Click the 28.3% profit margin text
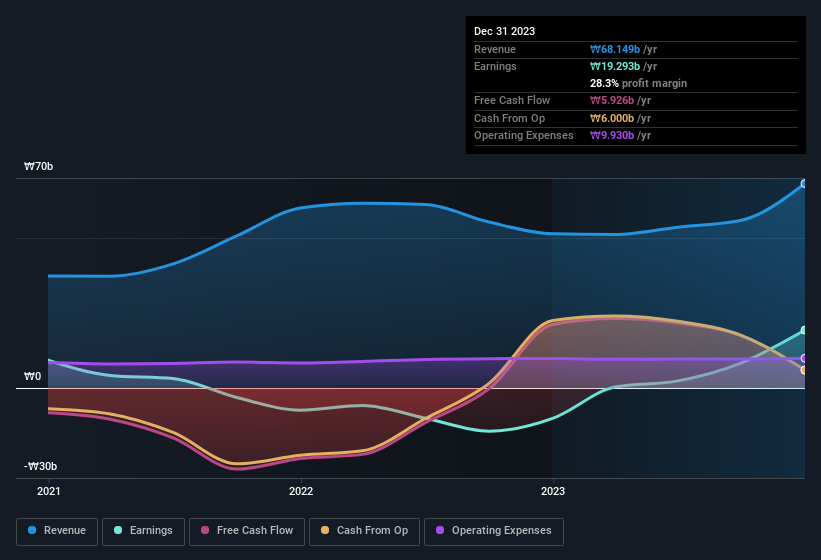 [x=638, y=83]
